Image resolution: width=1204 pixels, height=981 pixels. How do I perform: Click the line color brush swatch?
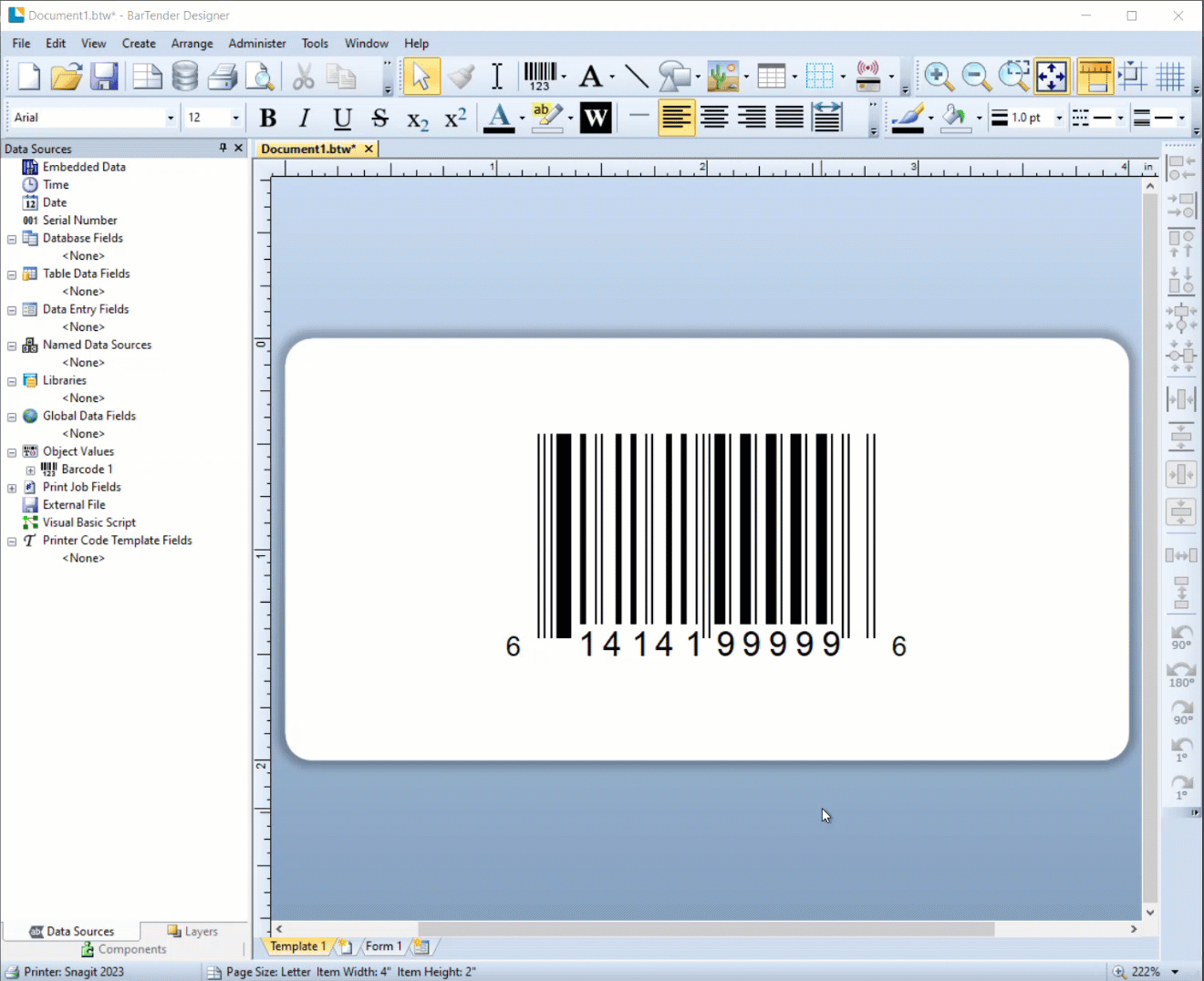coord(908,118)
